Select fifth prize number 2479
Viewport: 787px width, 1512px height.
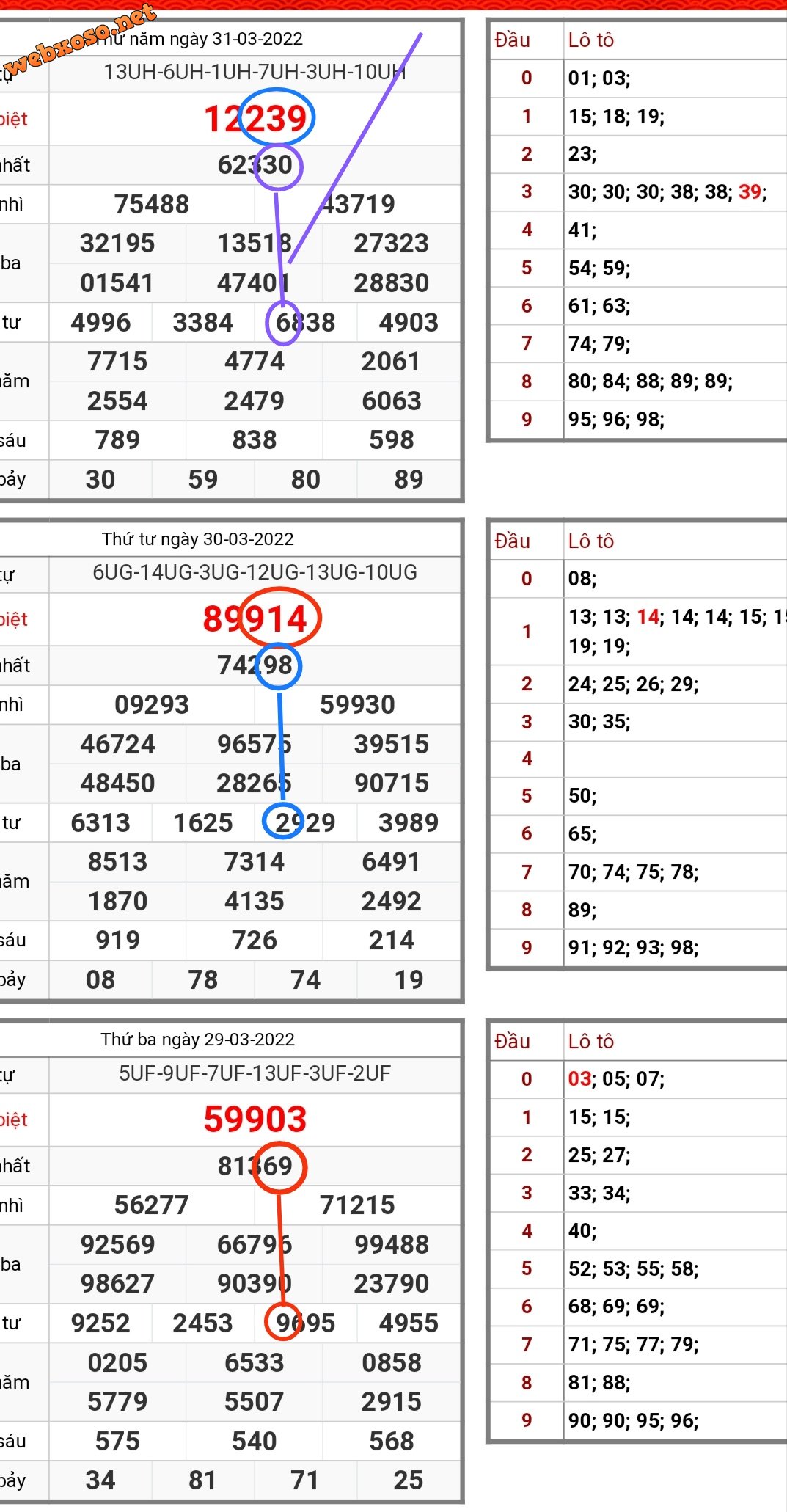point(255,401)
